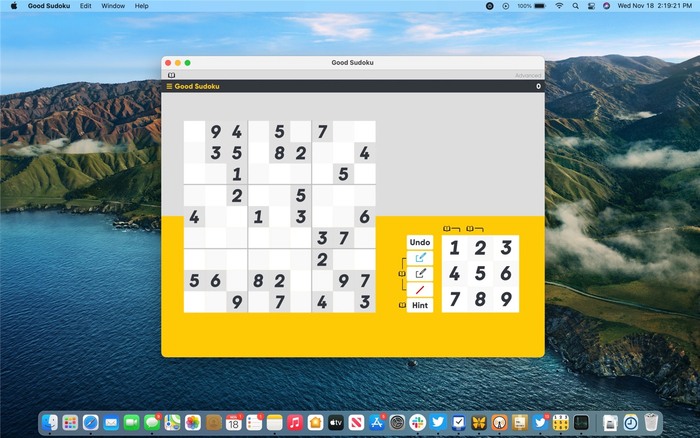Select the red slash eliminate mode

[x=420, y=290]
